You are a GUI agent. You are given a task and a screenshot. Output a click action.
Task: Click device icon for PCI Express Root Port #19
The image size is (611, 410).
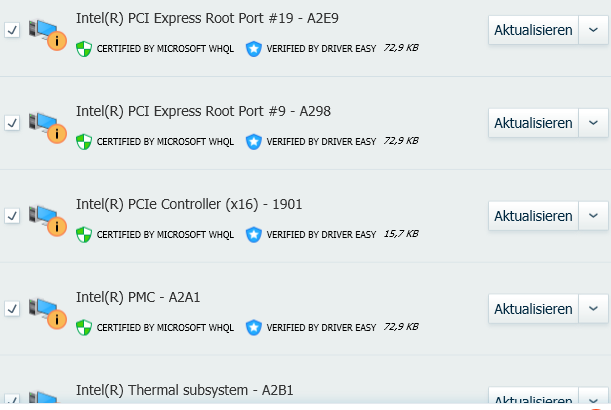pos(46,33)
